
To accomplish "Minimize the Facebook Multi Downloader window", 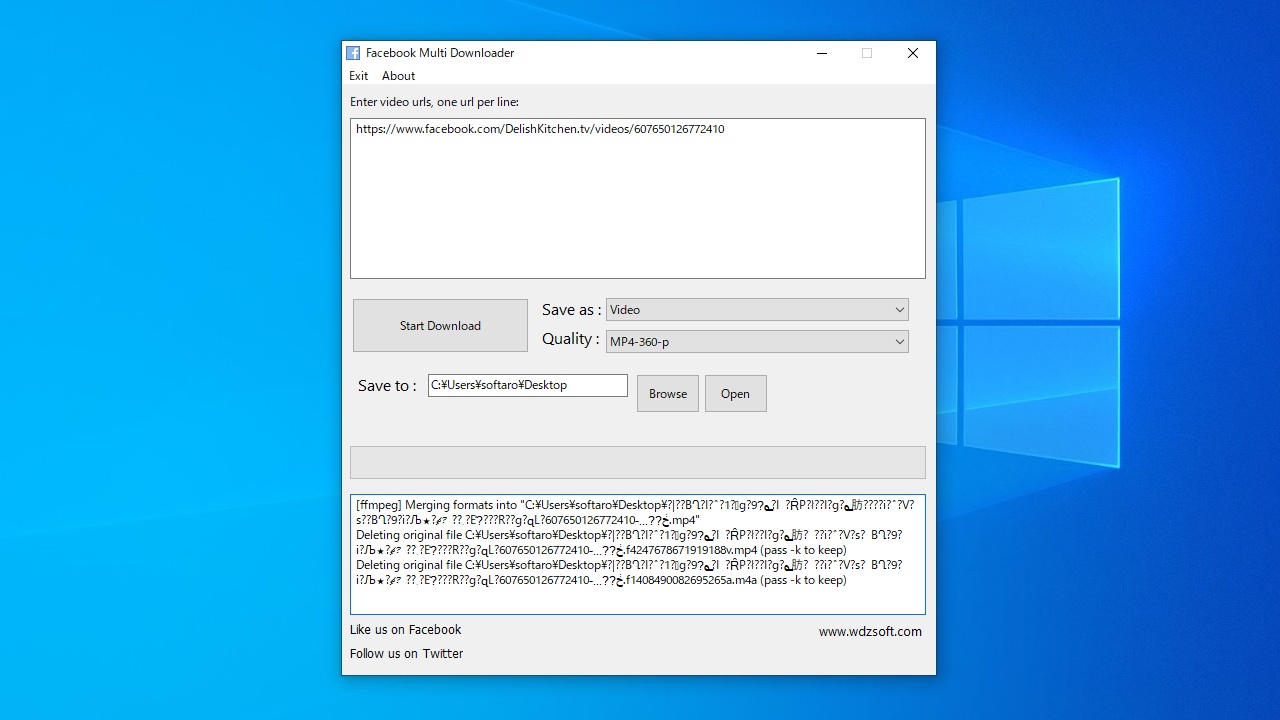I will tap(822, 53).
